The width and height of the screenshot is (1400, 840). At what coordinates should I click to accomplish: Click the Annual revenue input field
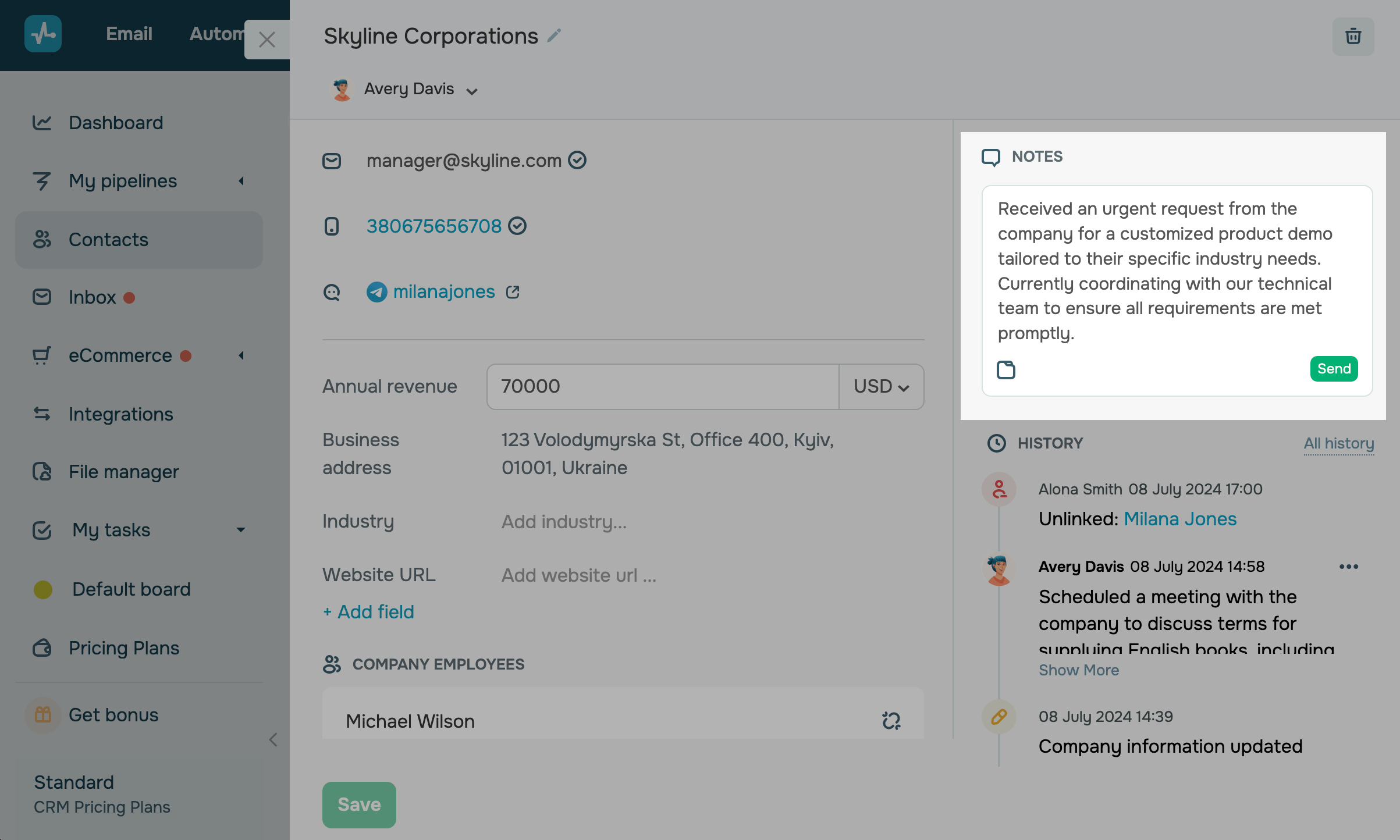point(662,387)
